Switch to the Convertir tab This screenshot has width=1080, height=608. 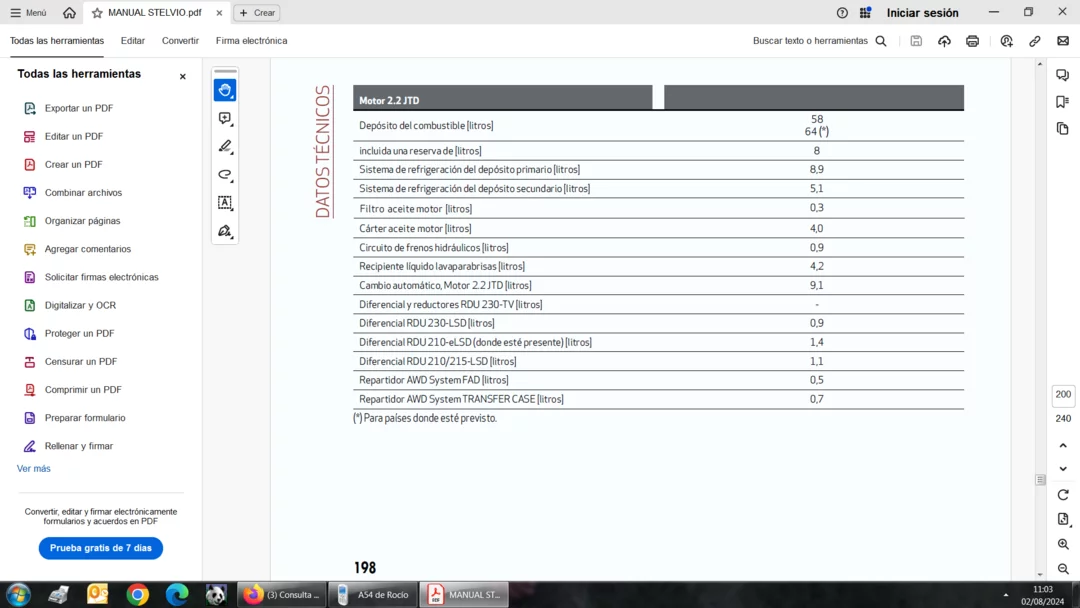pos(180,41)
